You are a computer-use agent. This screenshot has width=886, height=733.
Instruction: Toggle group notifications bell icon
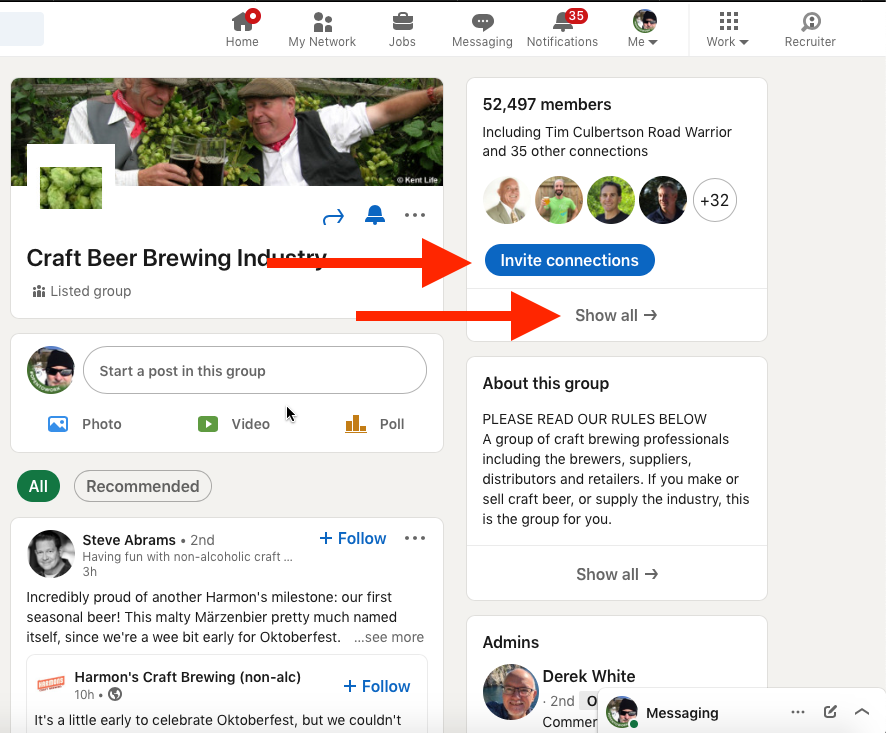click(x=375, y=215)
